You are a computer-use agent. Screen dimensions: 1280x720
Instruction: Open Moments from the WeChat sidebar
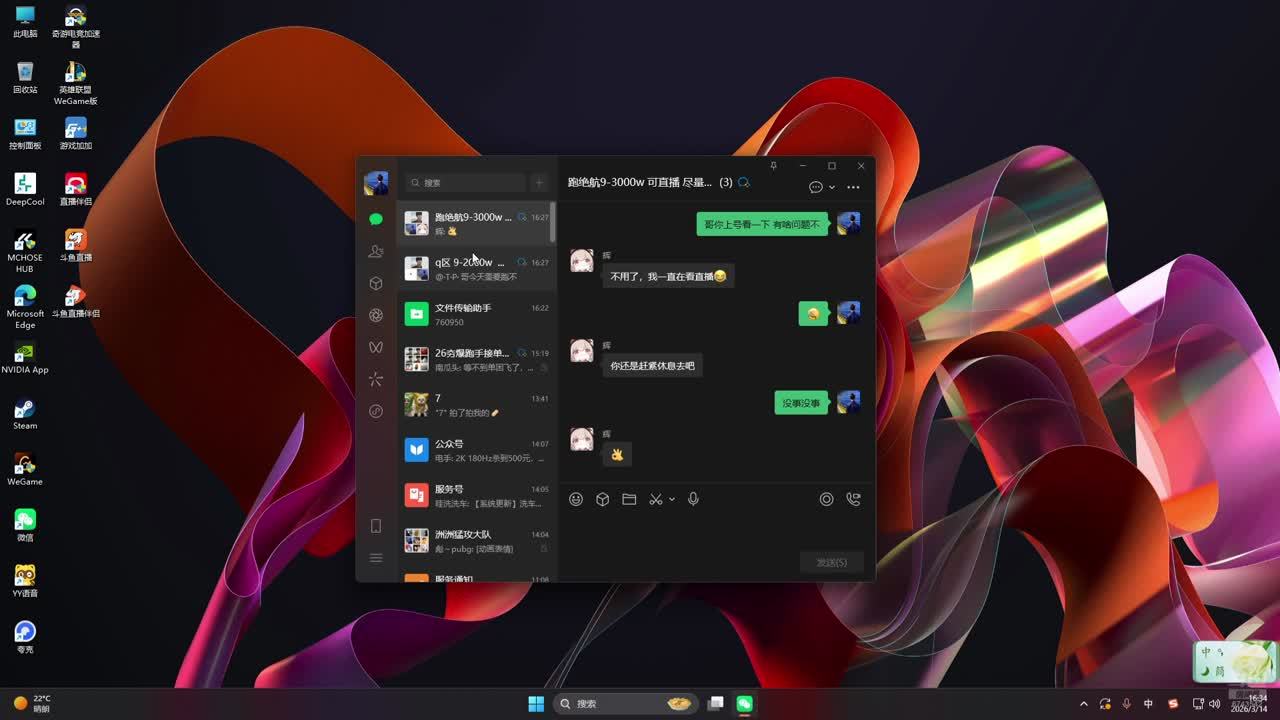click(376, 315)
